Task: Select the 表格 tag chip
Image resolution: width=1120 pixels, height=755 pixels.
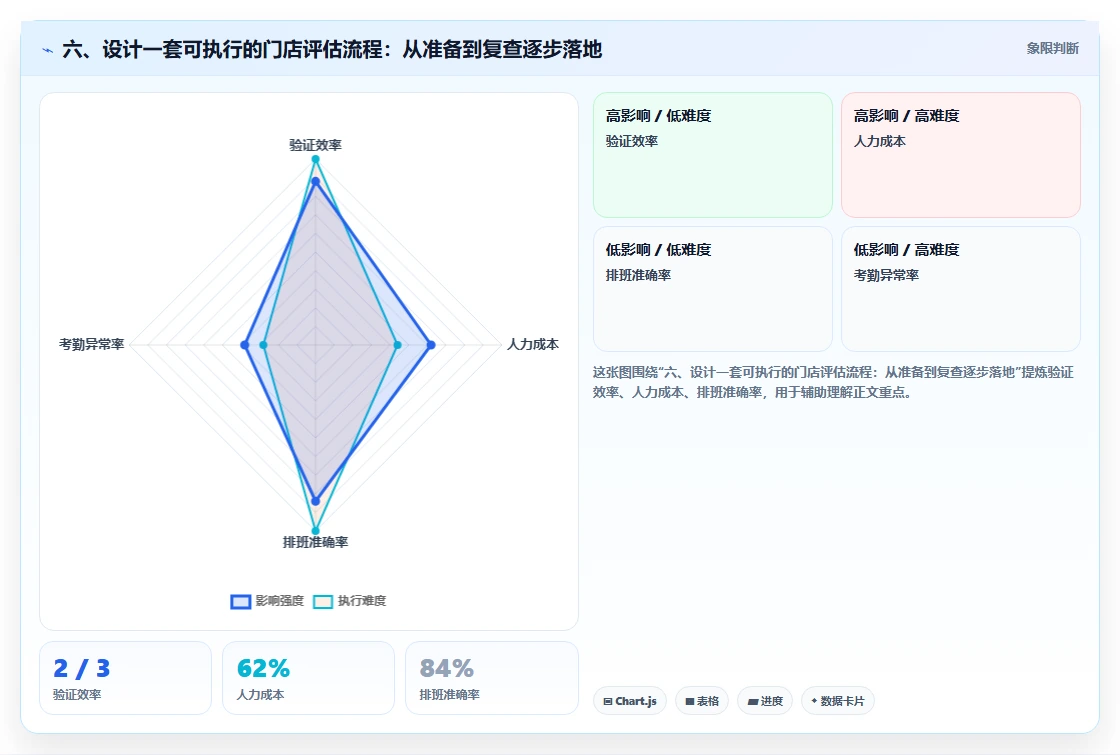Action: pyautogui.click(x=702, y=701)
